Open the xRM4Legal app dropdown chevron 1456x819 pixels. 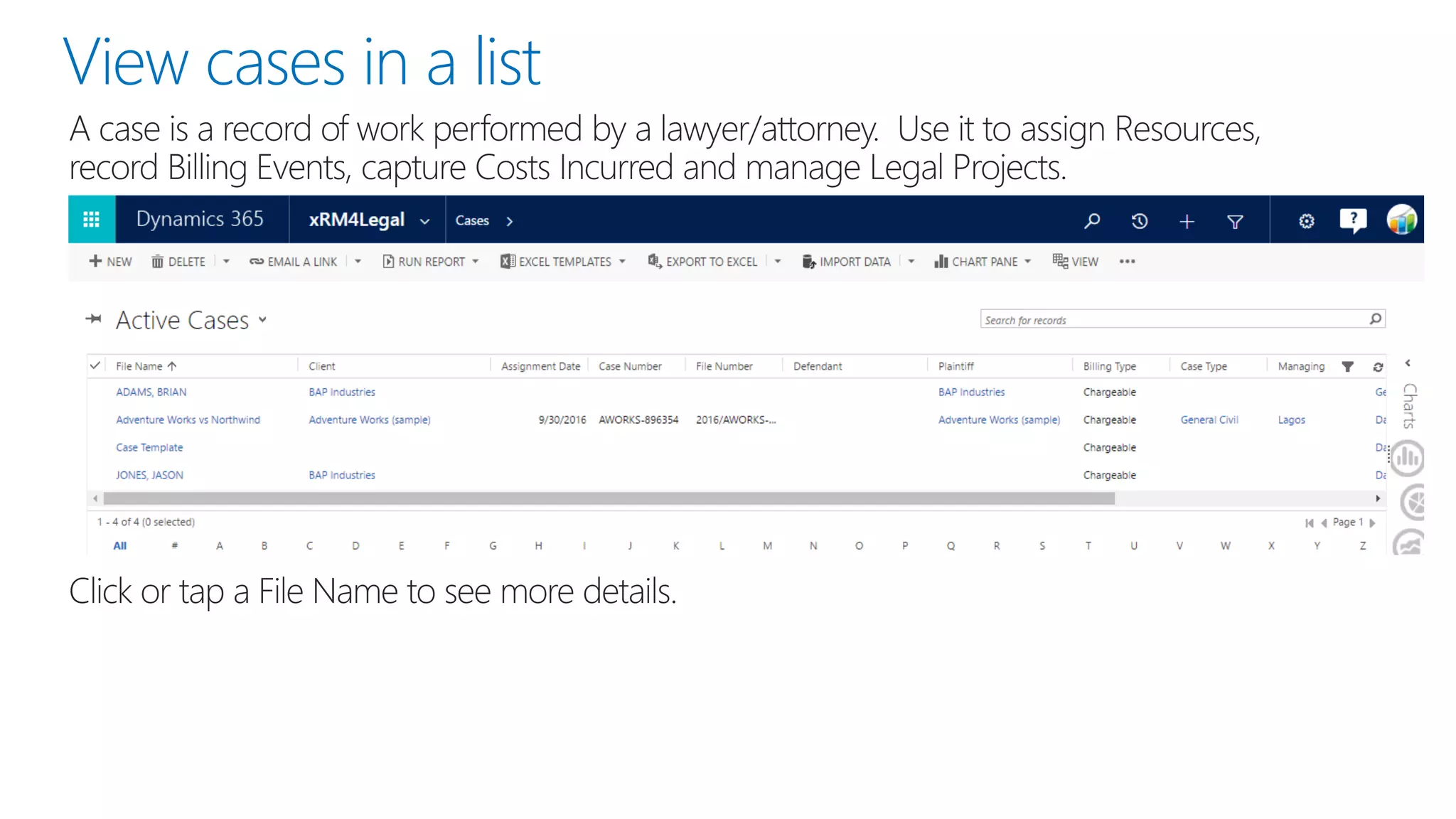(425, 221)
